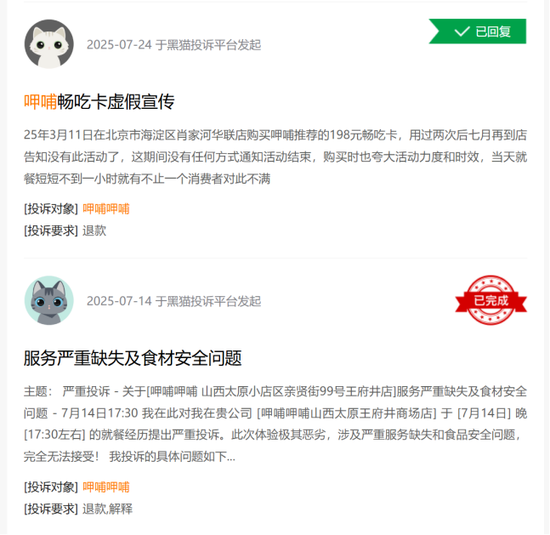
Task: Click the [投诉对象] label in second complaint
Action: tap(51, 487)
